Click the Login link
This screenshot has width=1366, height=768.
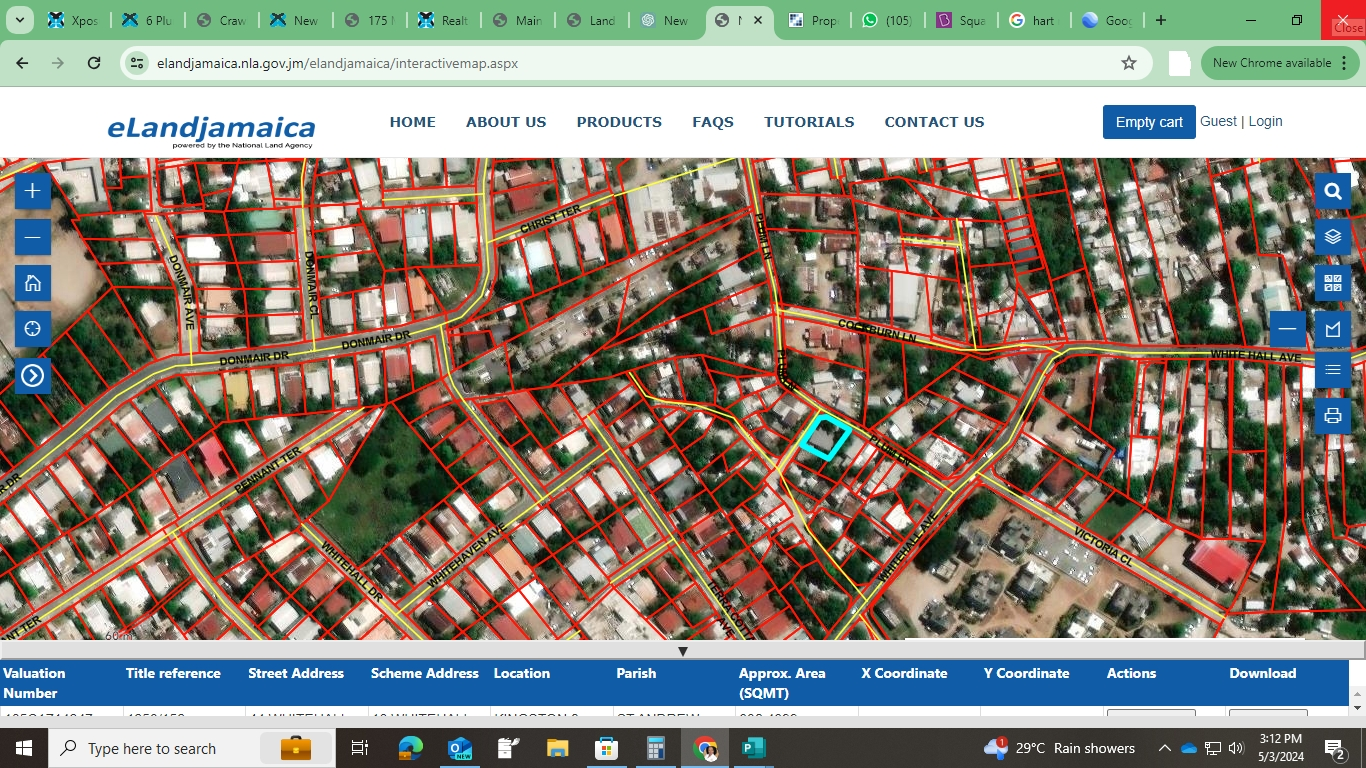[x=1265, y=121]
